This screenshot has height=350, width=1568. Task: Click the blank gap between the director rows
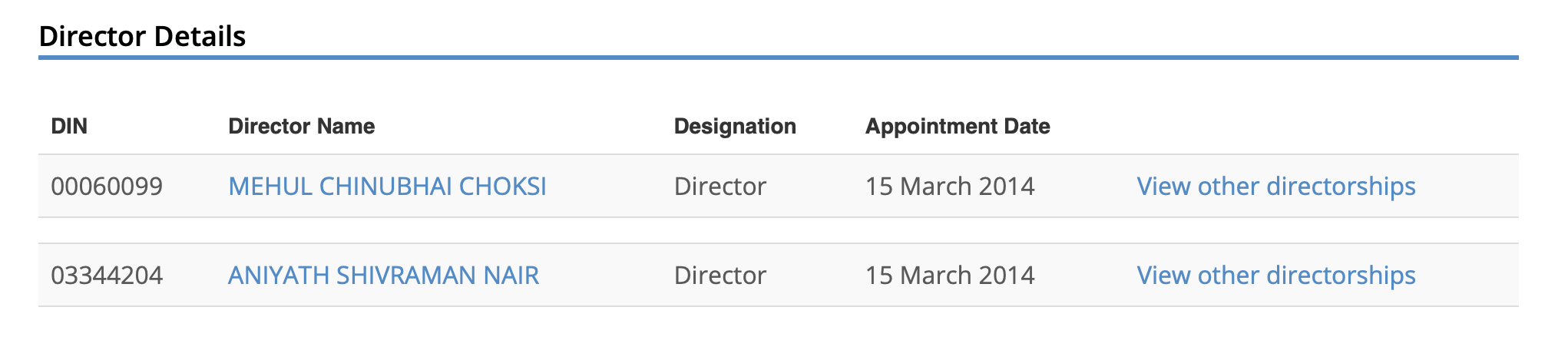click(x=778, y=230)
